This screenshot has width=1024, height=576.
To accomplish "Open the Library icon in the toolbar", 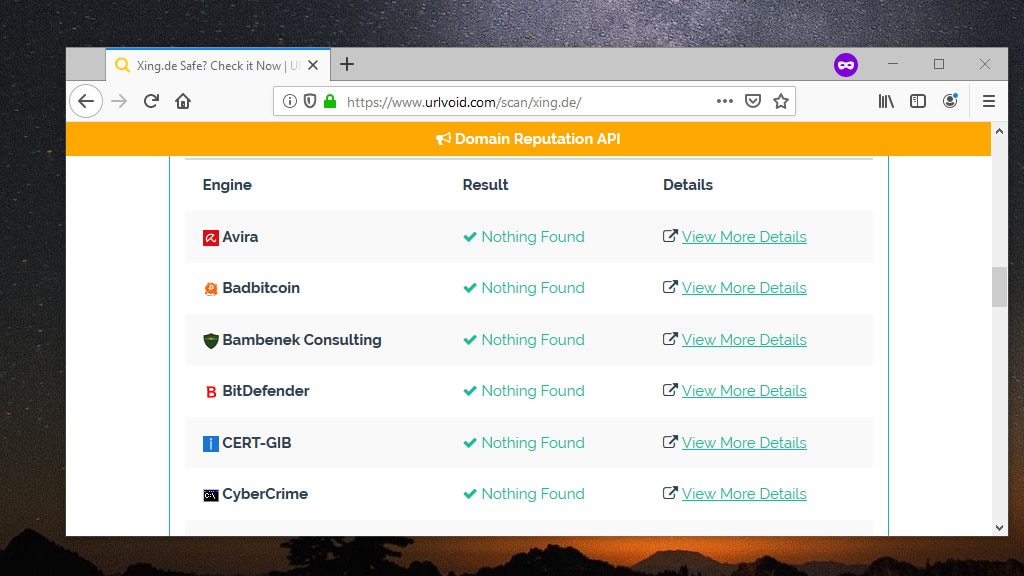I will pyautogui.click(x=886, y=101).
